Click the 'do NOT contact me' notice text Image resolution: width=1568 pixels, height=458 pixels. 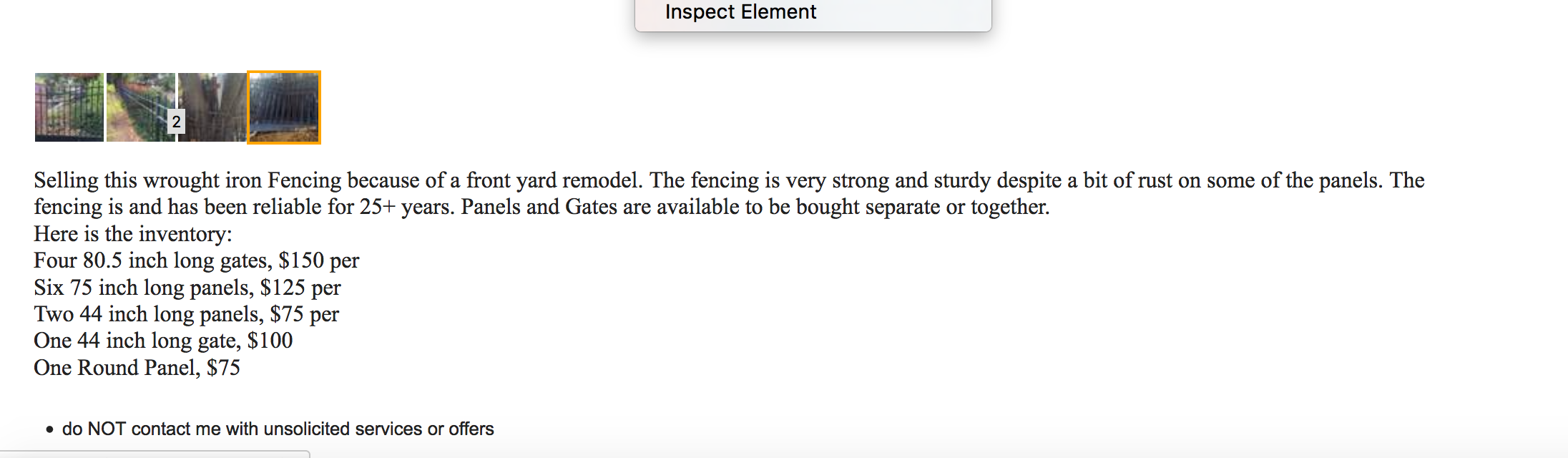pos(278,429)
